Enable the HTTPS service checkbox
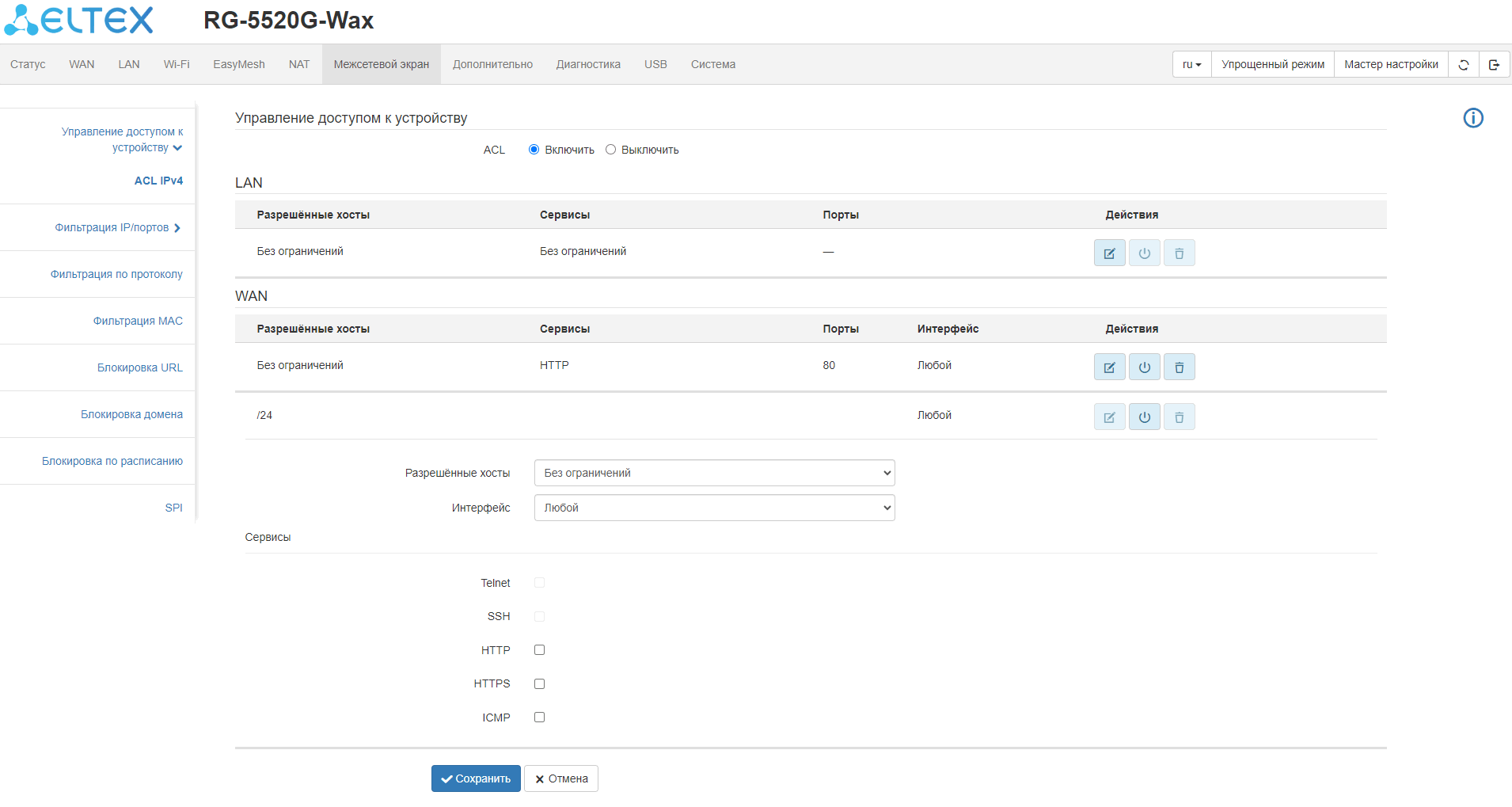 coord(539,684)
